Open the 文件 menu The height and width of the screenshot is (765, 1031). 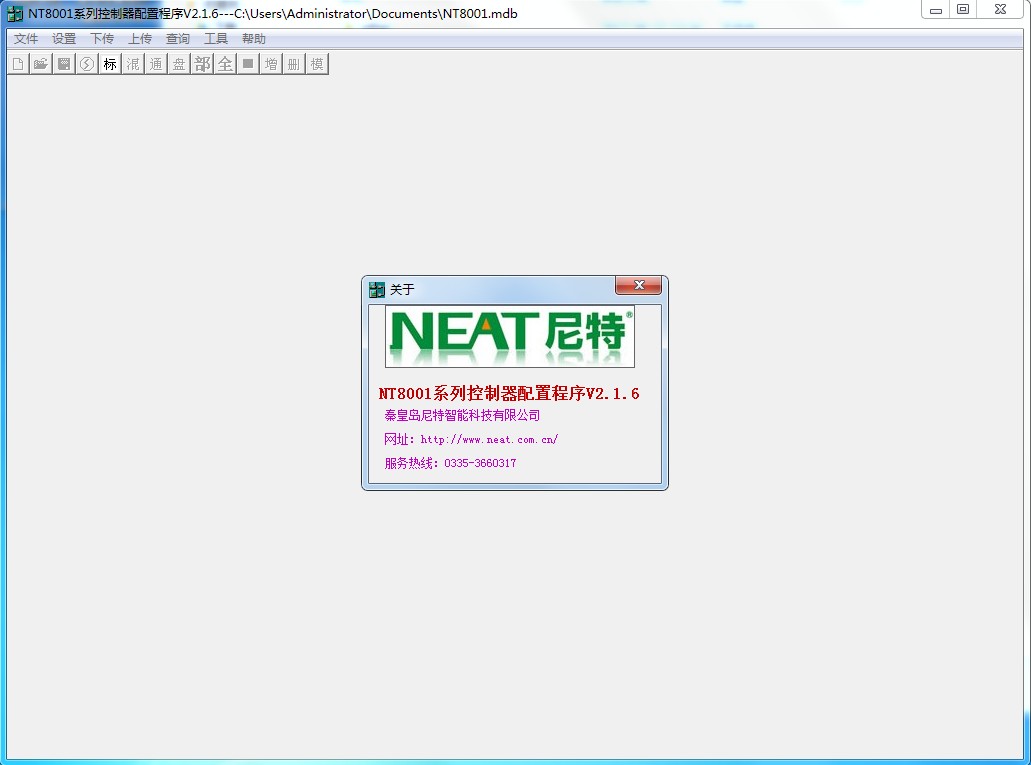(25, 38)
